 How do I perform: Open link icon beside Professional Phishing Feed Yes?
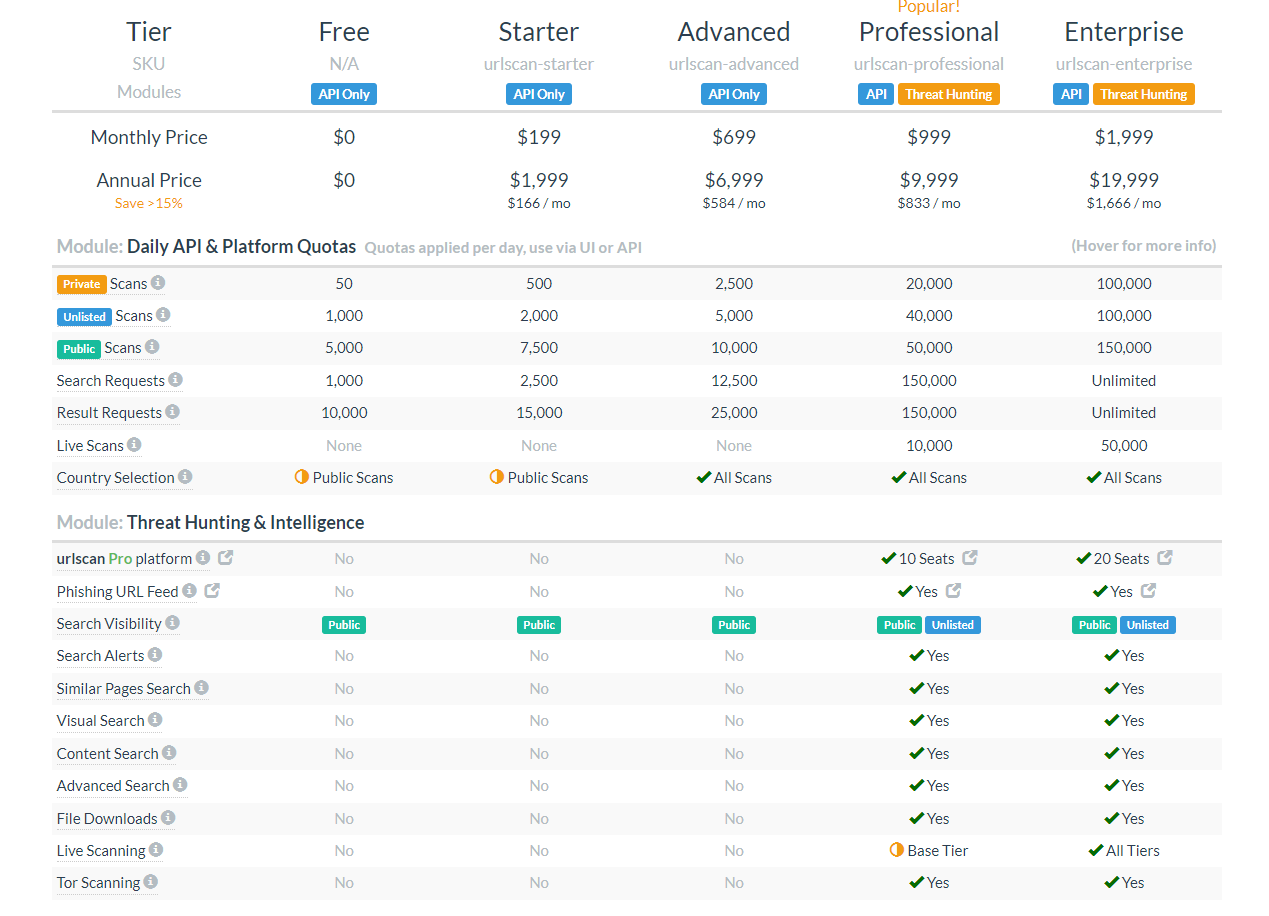[x=954, y=591]
